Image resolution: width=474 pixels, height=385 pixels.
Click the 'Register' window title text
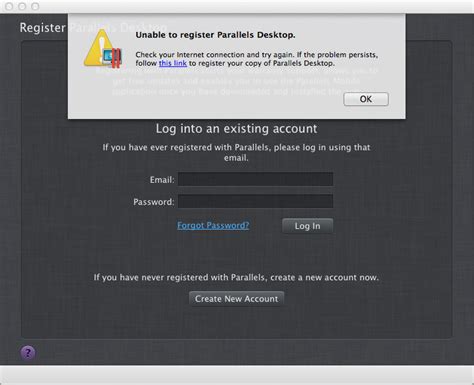(43, 28)
